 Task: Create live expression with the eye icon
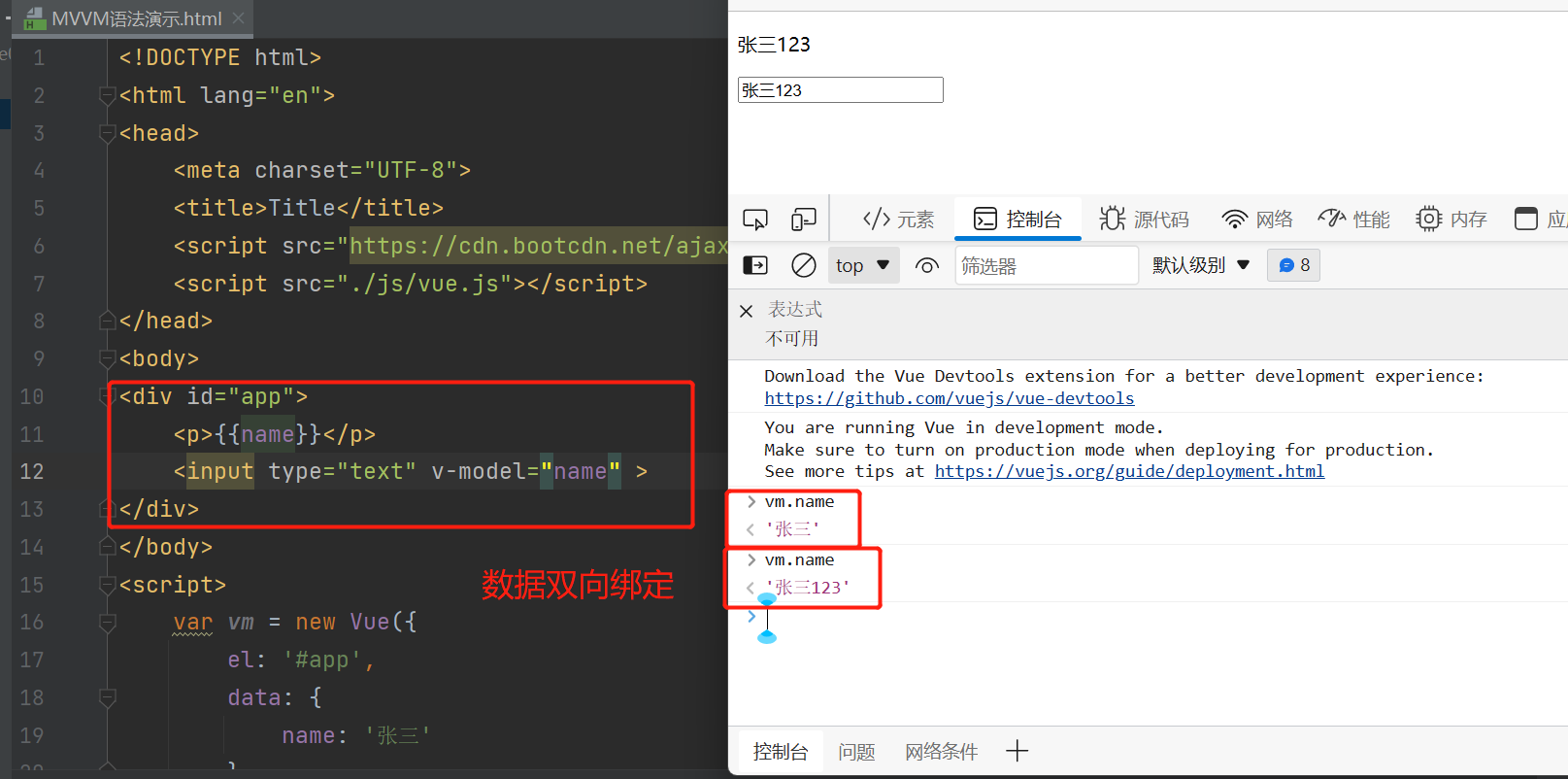coord(927,265)
